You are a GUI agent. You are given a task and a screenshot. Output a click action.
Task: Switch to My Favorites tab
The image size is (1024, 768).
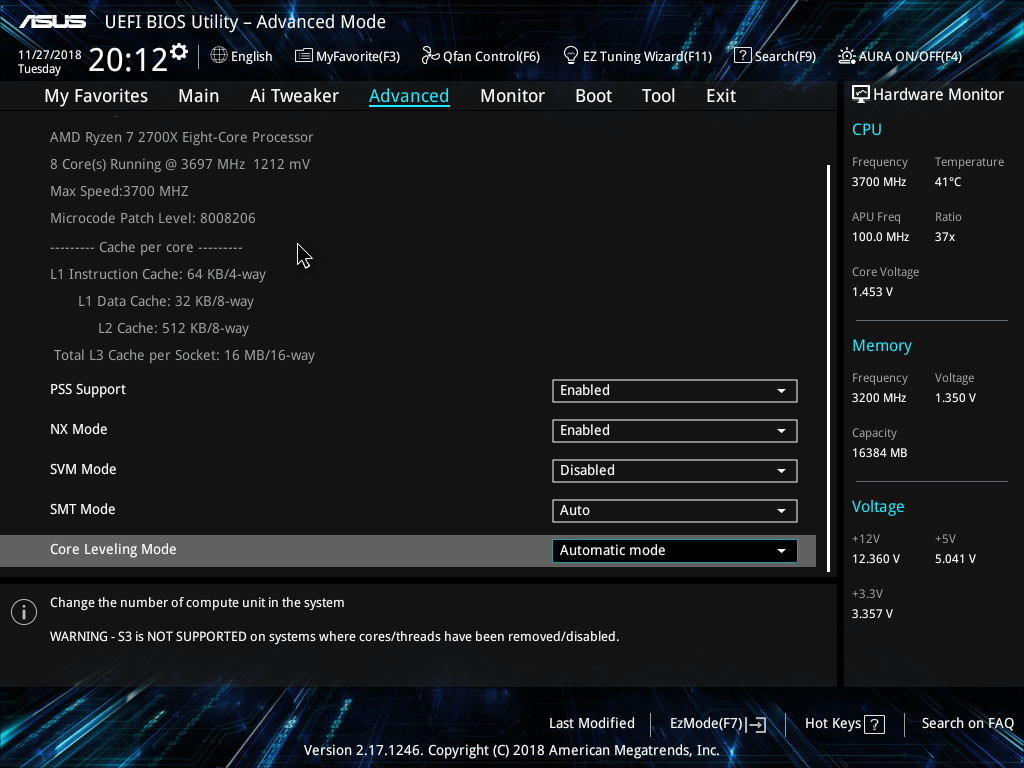[x=96, y=96]
